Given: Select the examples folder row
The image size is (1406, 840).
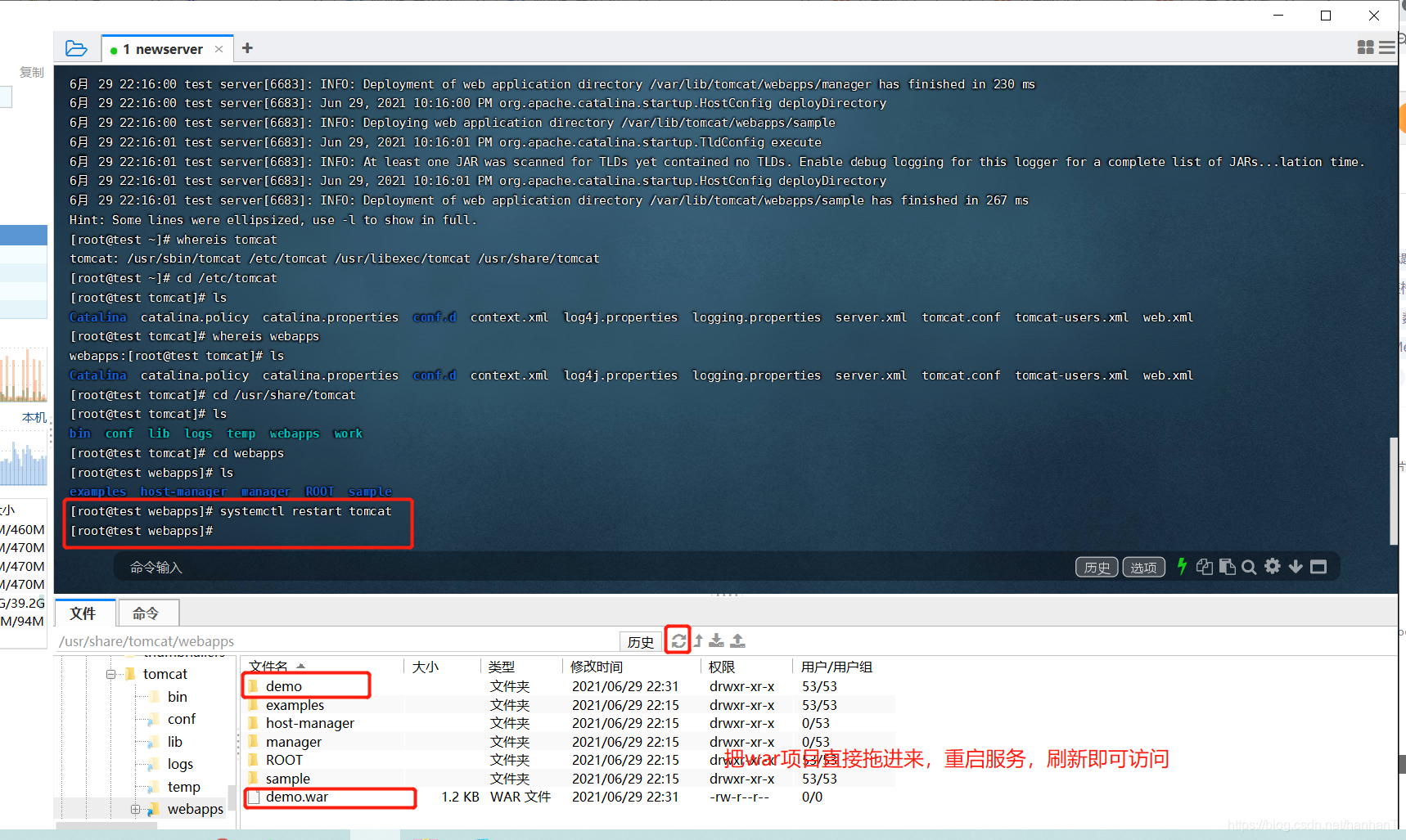Looking at the screenshot, I should (569, 705).
